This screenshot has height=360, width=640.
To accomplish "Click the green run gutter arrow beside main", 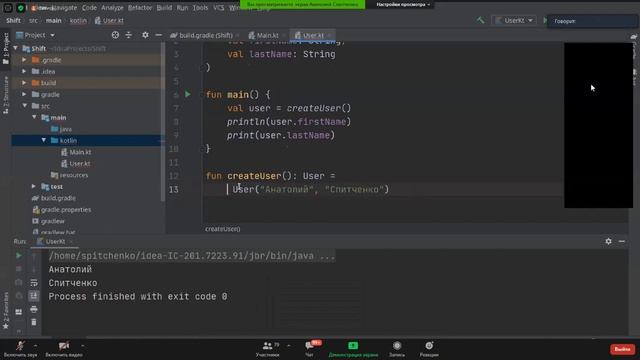I will pos(188,94).
